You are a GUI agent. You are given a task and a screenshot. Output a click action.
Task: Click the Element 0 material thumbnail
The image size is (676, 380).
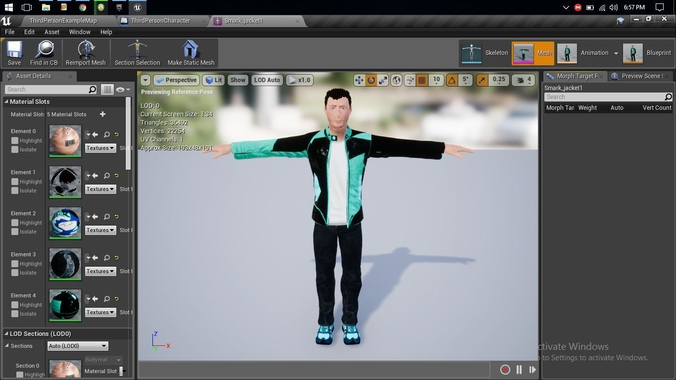coord(65,141)
